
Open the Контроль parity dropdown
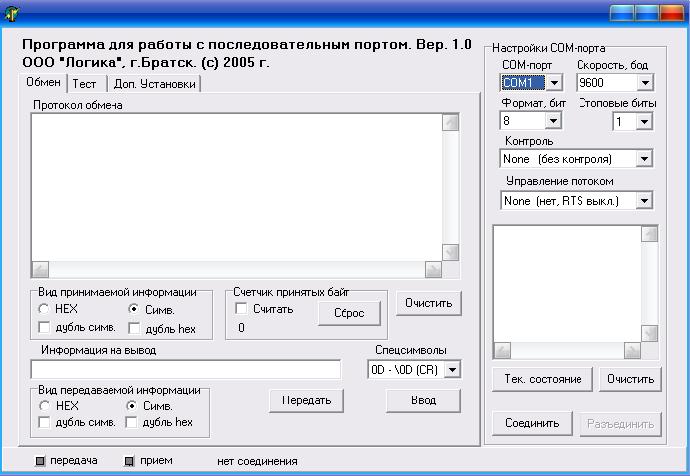coord(644,159)
